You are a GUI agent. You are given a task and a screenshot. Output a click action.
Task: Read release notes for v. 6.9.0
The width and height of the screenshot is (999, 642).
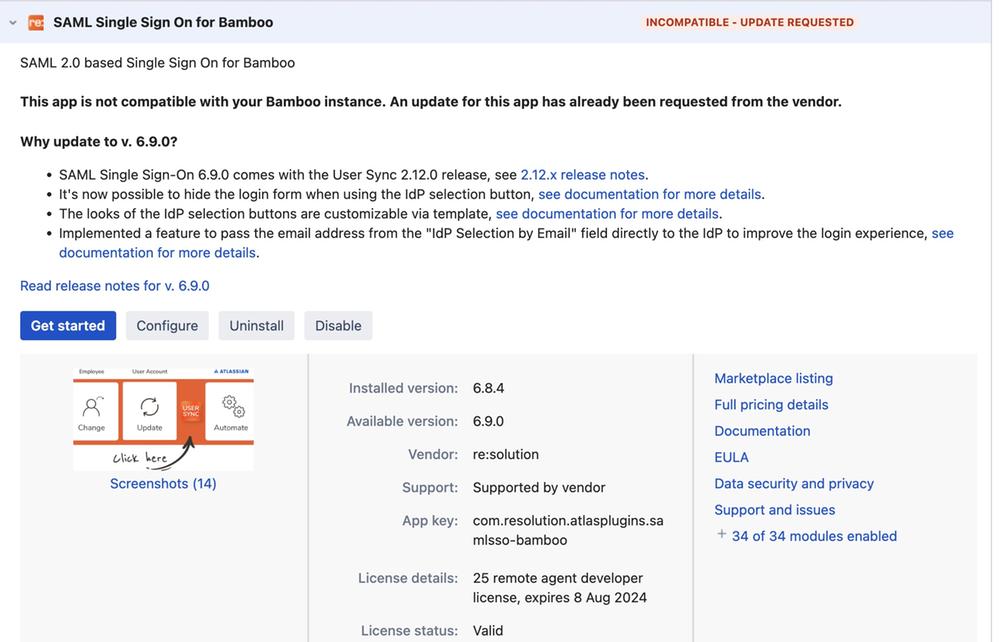click(115, 286)
